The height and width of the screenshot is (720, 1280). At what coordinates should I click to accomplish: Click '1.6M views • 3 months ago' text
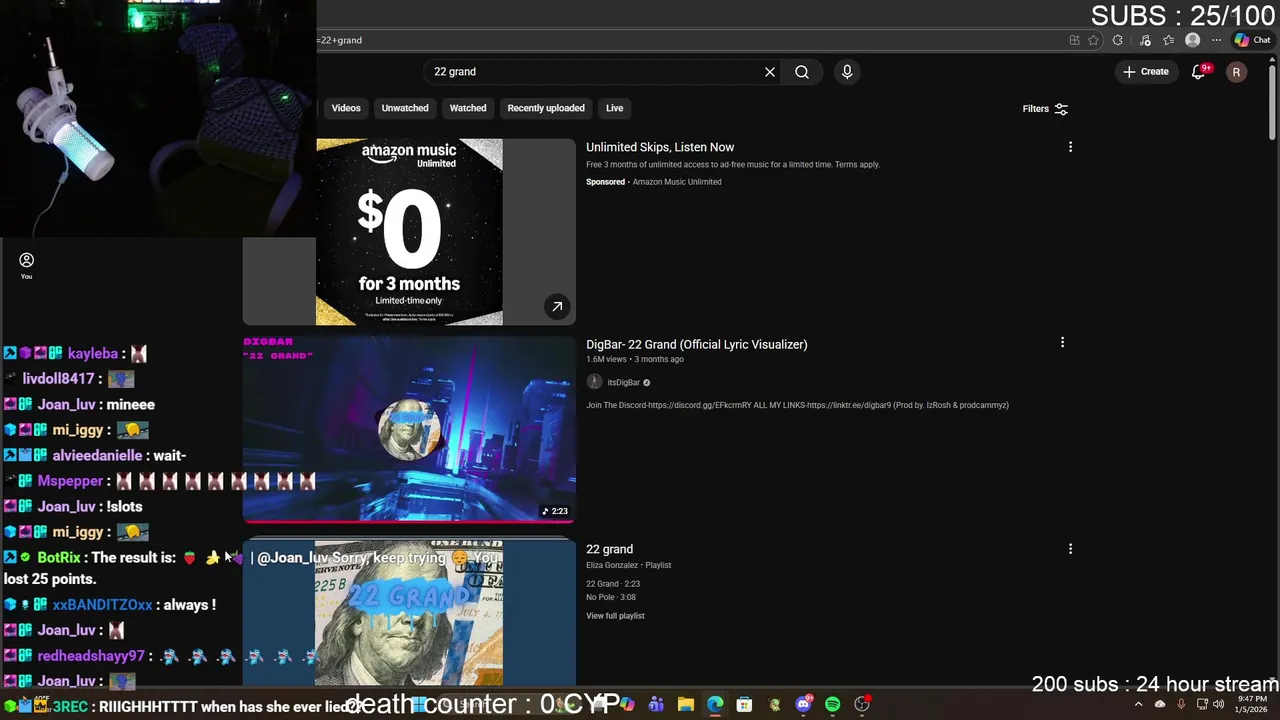point(635,359)
